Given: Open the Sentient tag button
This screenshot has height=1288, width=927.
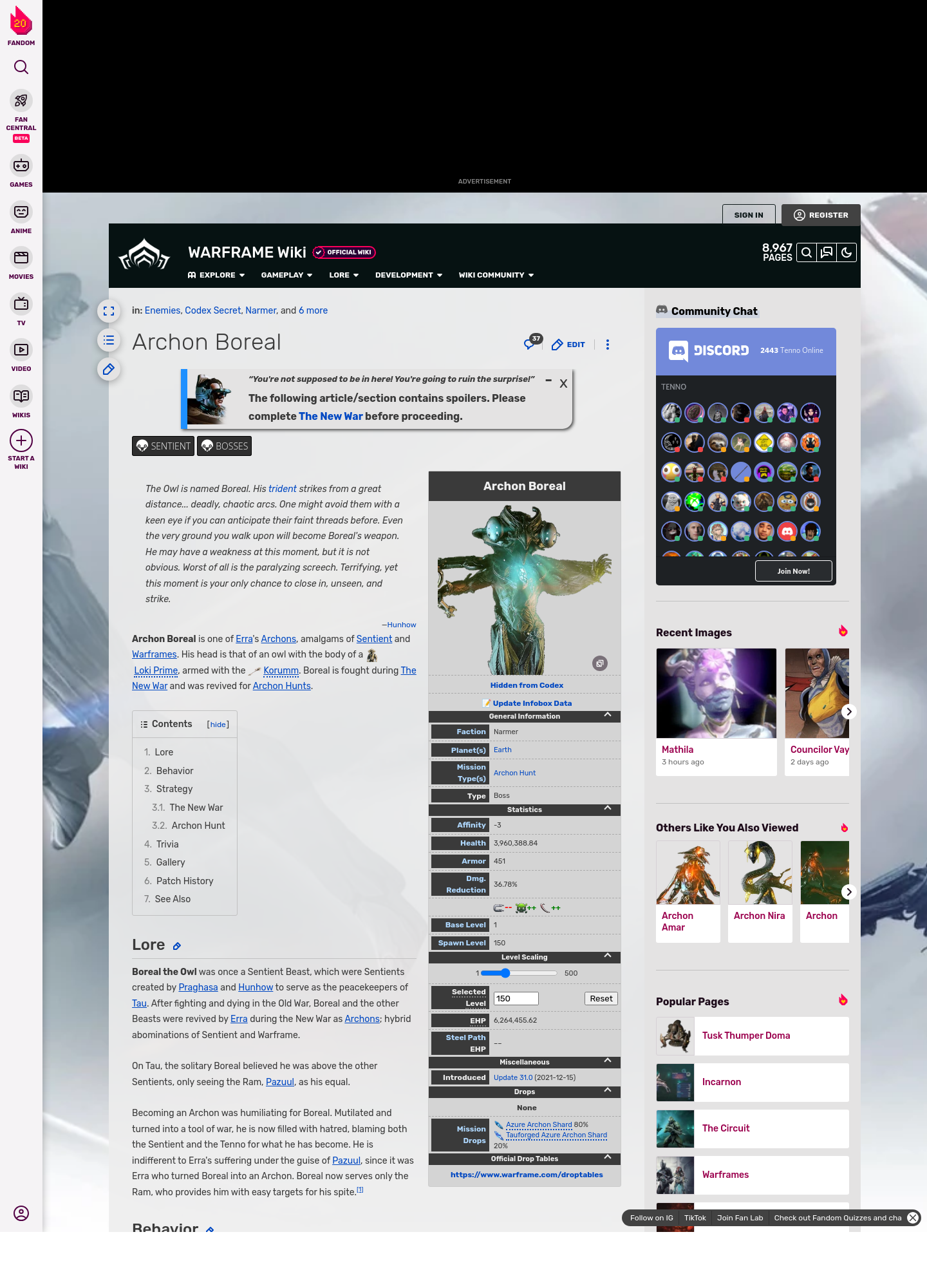Looking at the screenshot, I should click(163, 446).
